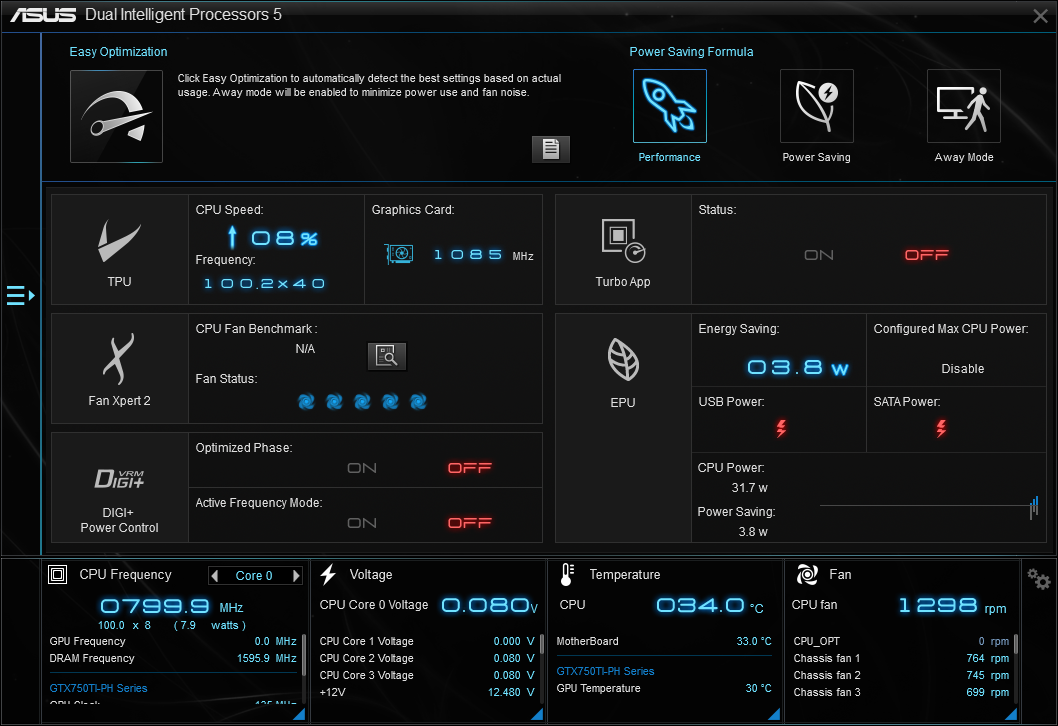Set Optimized Phase to OFF
Image resolution: width=1058 pixels, height=726 pixels.
(470, 468)
